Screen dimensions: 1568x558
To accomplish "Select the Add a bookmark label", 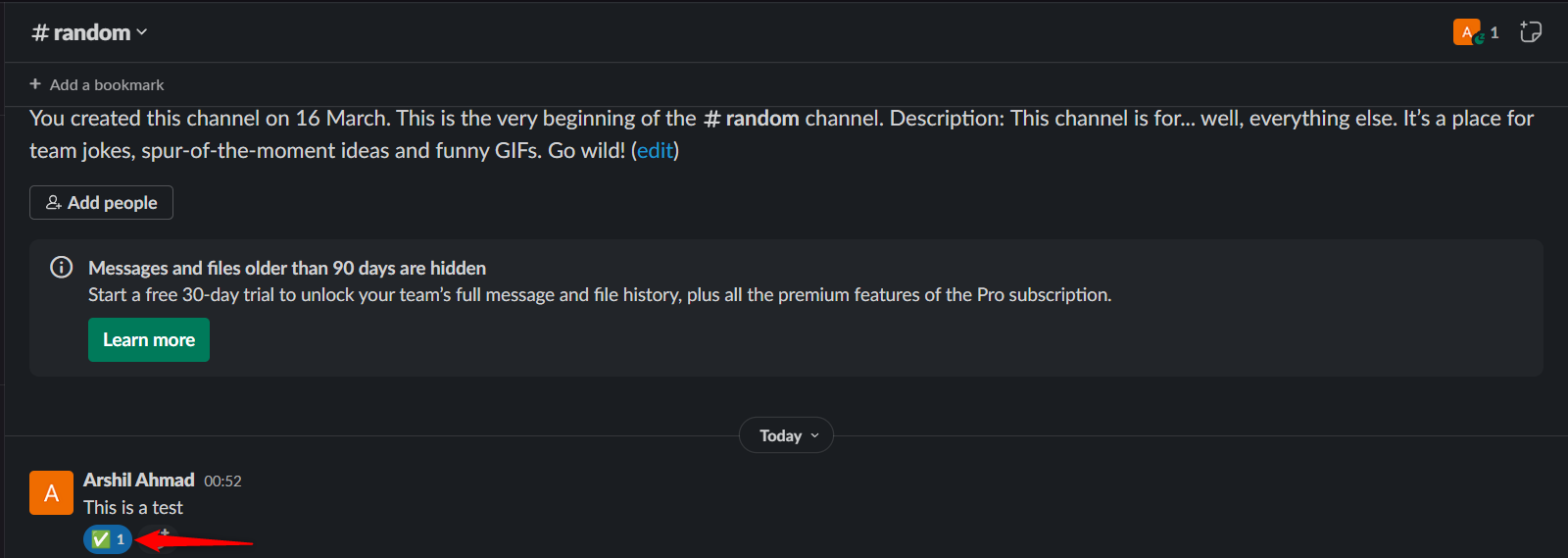I will pyautogui.click(x=107, y=85).
